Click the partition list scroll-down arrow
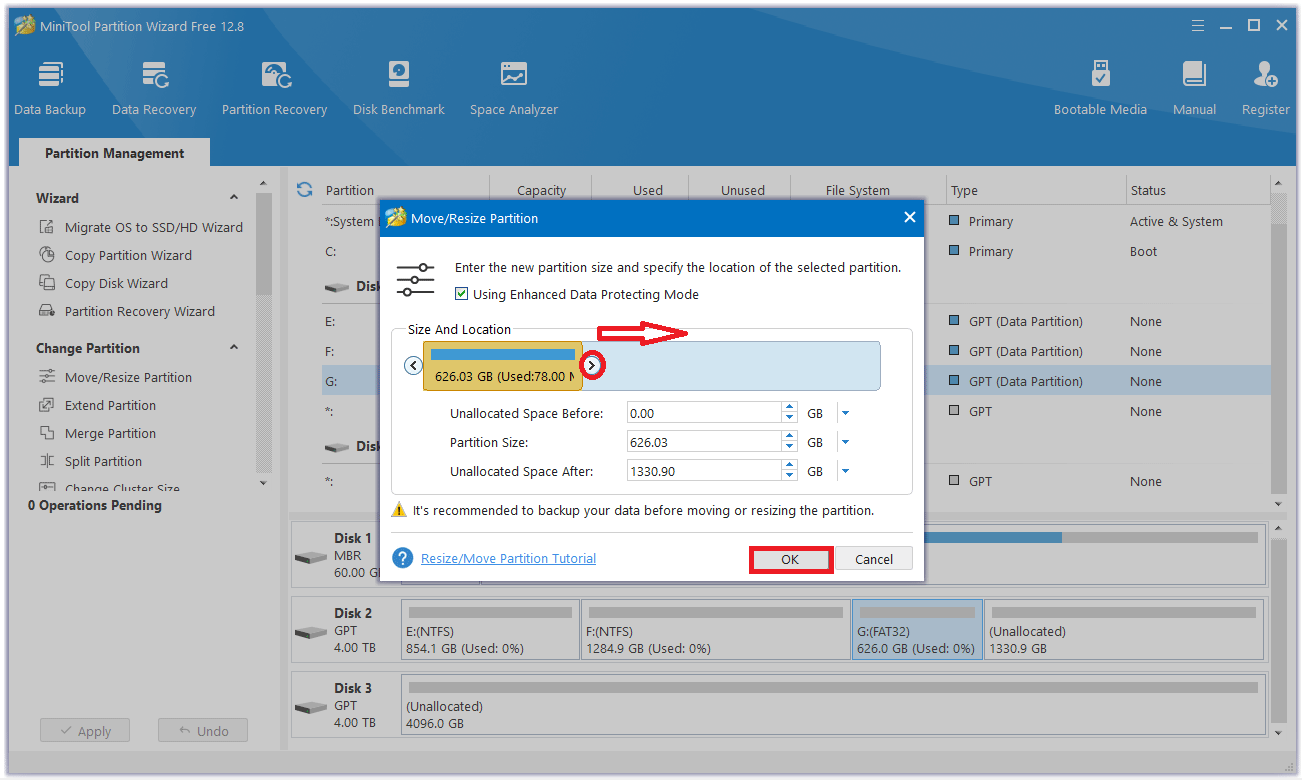The height and width of the screenshot is (780, 1302). coord(1277,503)
